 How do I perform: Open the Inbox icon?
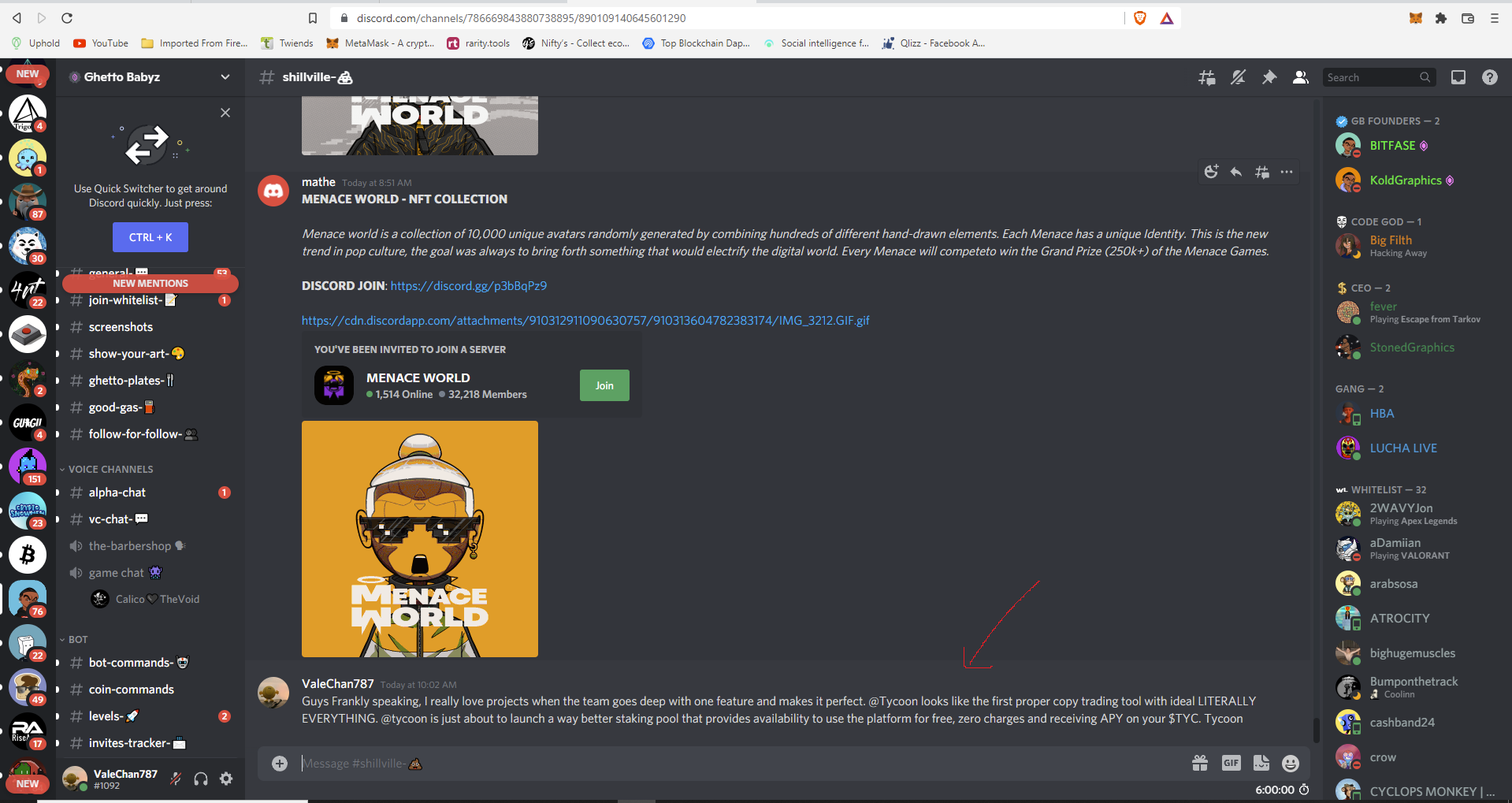point(1458,77)
